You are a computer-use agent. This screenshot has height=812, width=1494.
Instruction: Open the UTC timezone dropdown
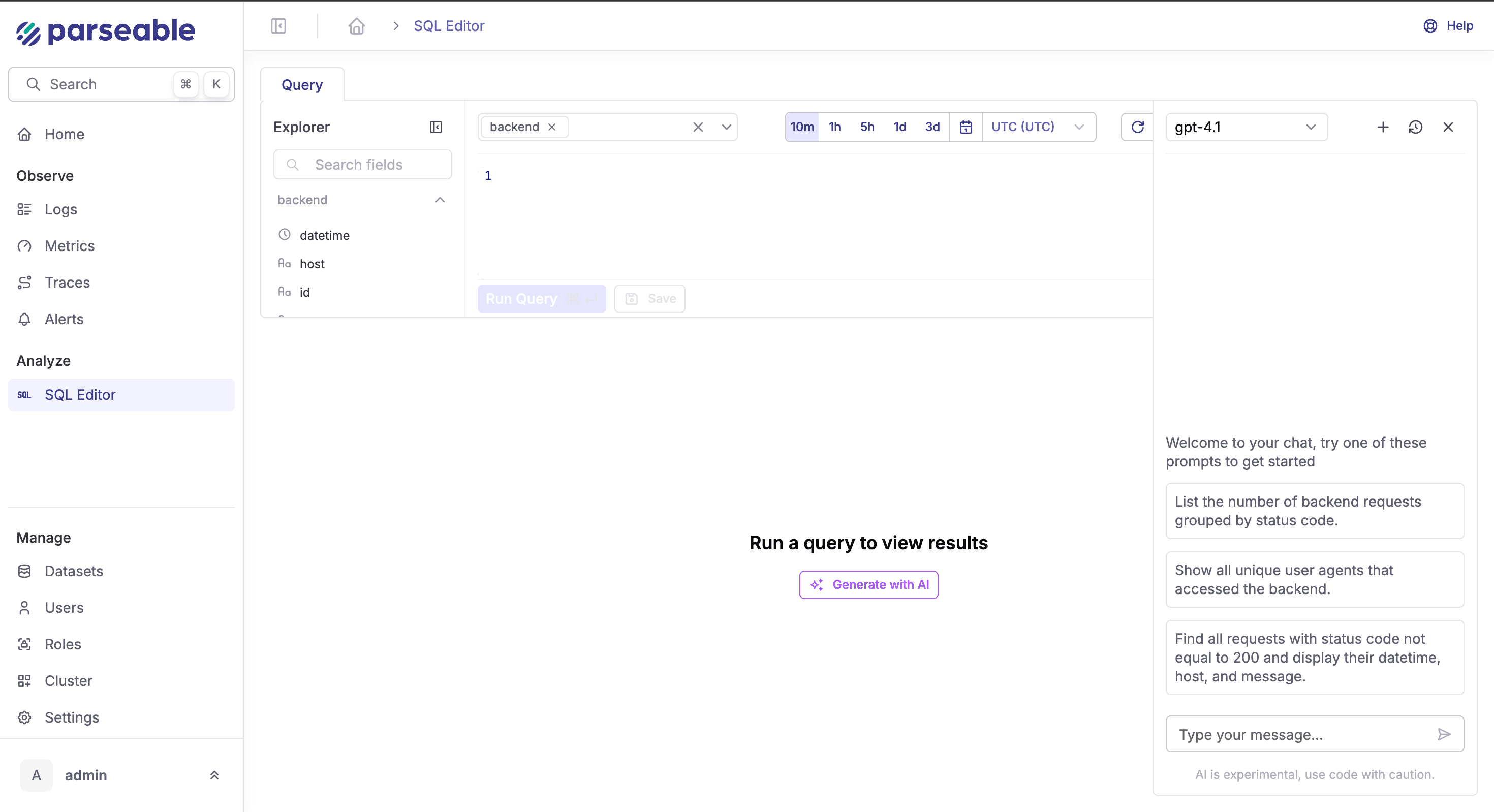click(x=1038, y=127)
